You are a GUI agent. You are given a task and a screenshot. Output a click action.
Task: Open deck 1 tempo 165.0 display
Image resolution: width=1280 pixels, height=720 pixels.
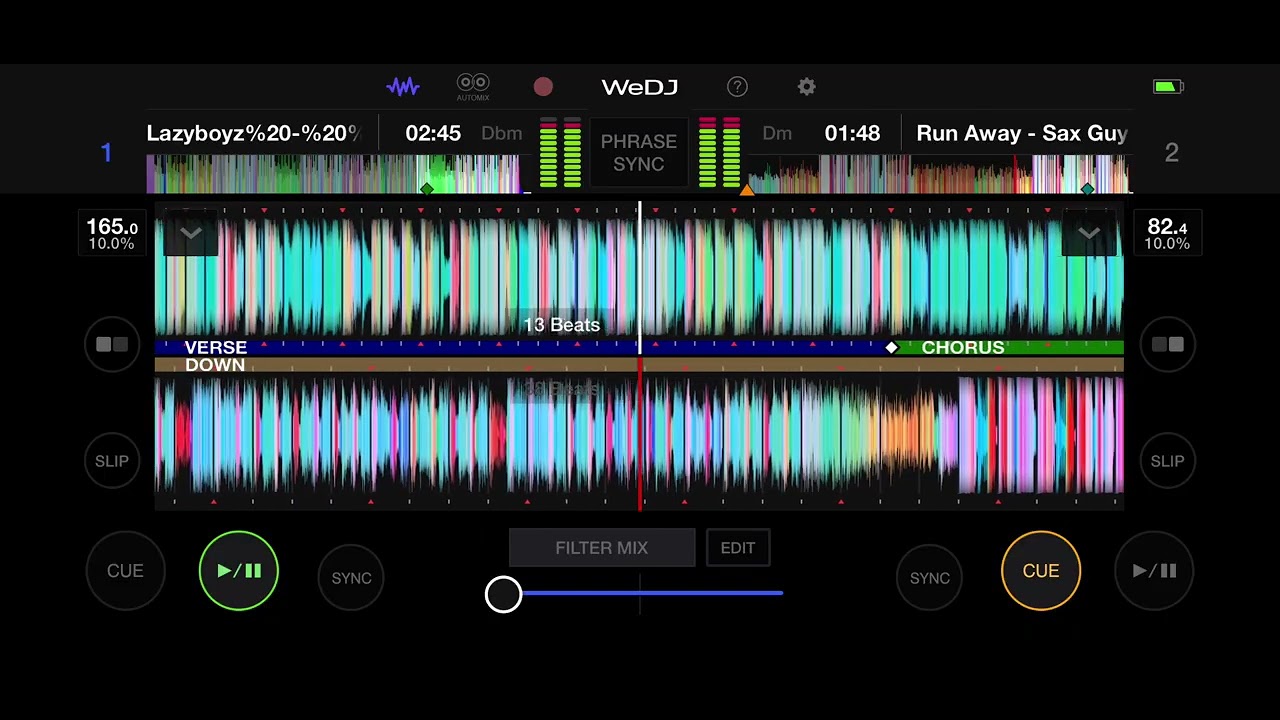[x=112, y=234]
